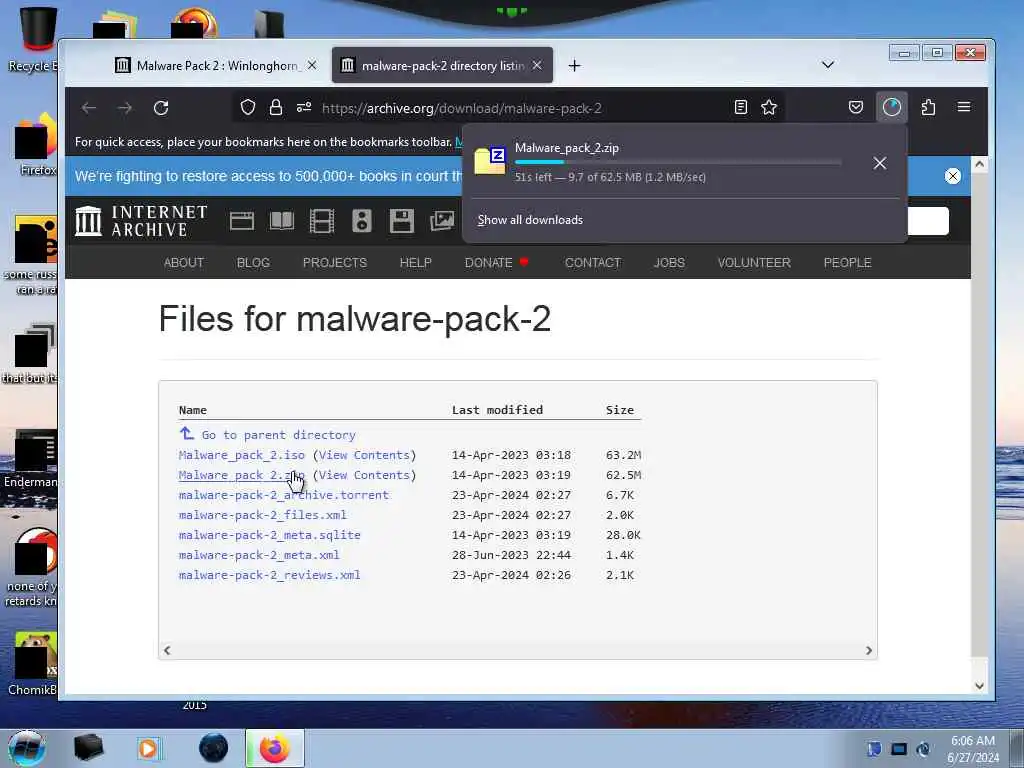Click the tracking protection shield icon
Screen dimensions: 1024x768
(x=248, y=108)
